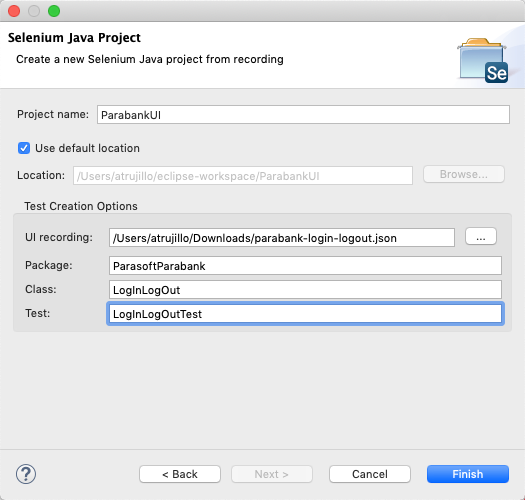The height and width of the screenshot is (500, 525).
Task: Open help with the question mark icon
Action: [26, 474]
